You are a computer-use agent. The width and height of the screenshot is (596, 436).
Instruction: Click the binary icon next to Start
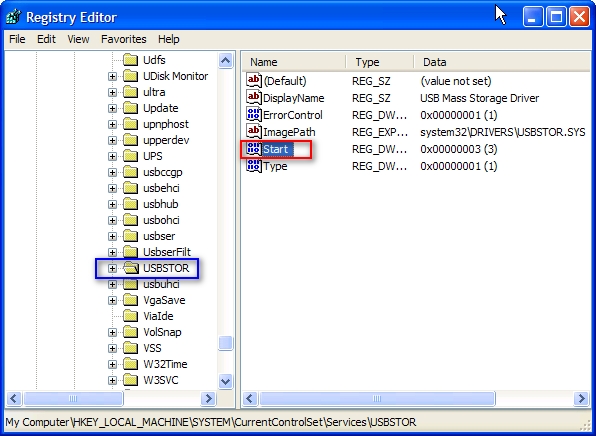254,149
